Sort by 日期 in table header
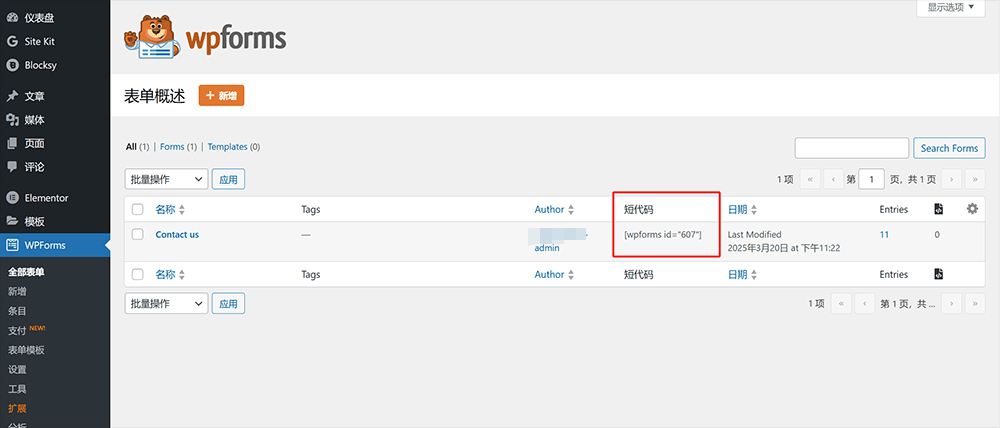The width and height of the screenshot is (1000, 428). 742,209
